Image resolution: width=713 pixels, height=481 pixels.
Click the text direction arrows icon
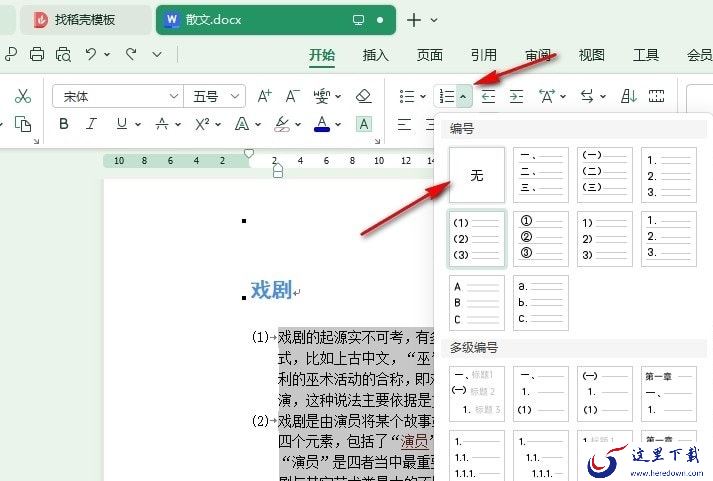(x=587, y=96)
